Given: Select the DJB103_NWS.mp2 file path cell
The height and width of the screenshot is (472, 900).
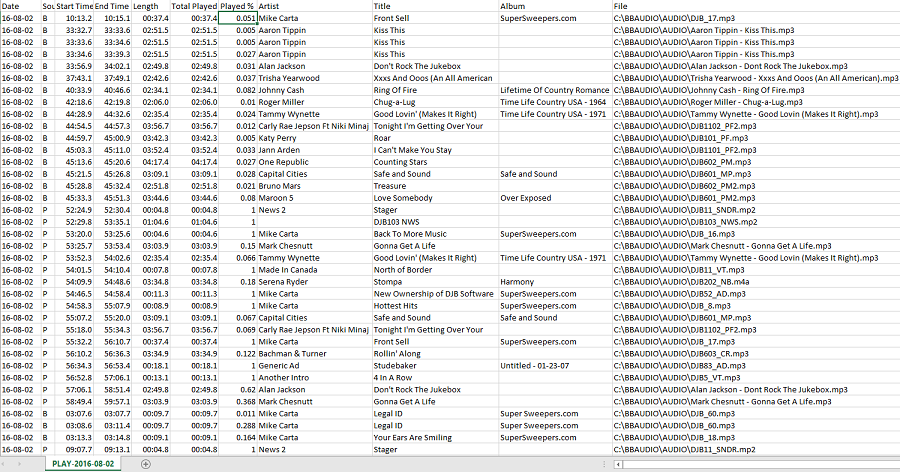Looking at the screenshot, I should coord(756,222).
